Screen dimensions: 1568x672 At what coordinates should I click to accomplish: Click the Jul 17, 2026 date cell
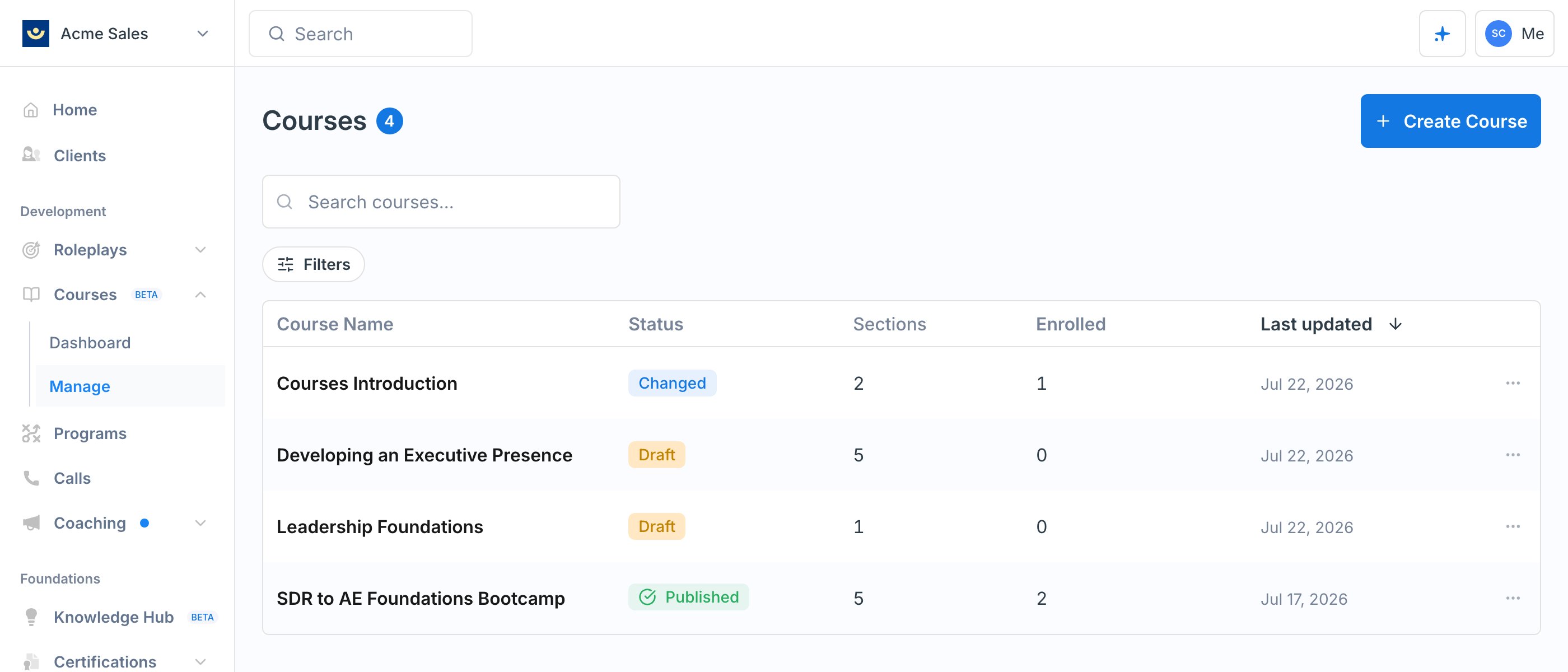(1304, 599)
